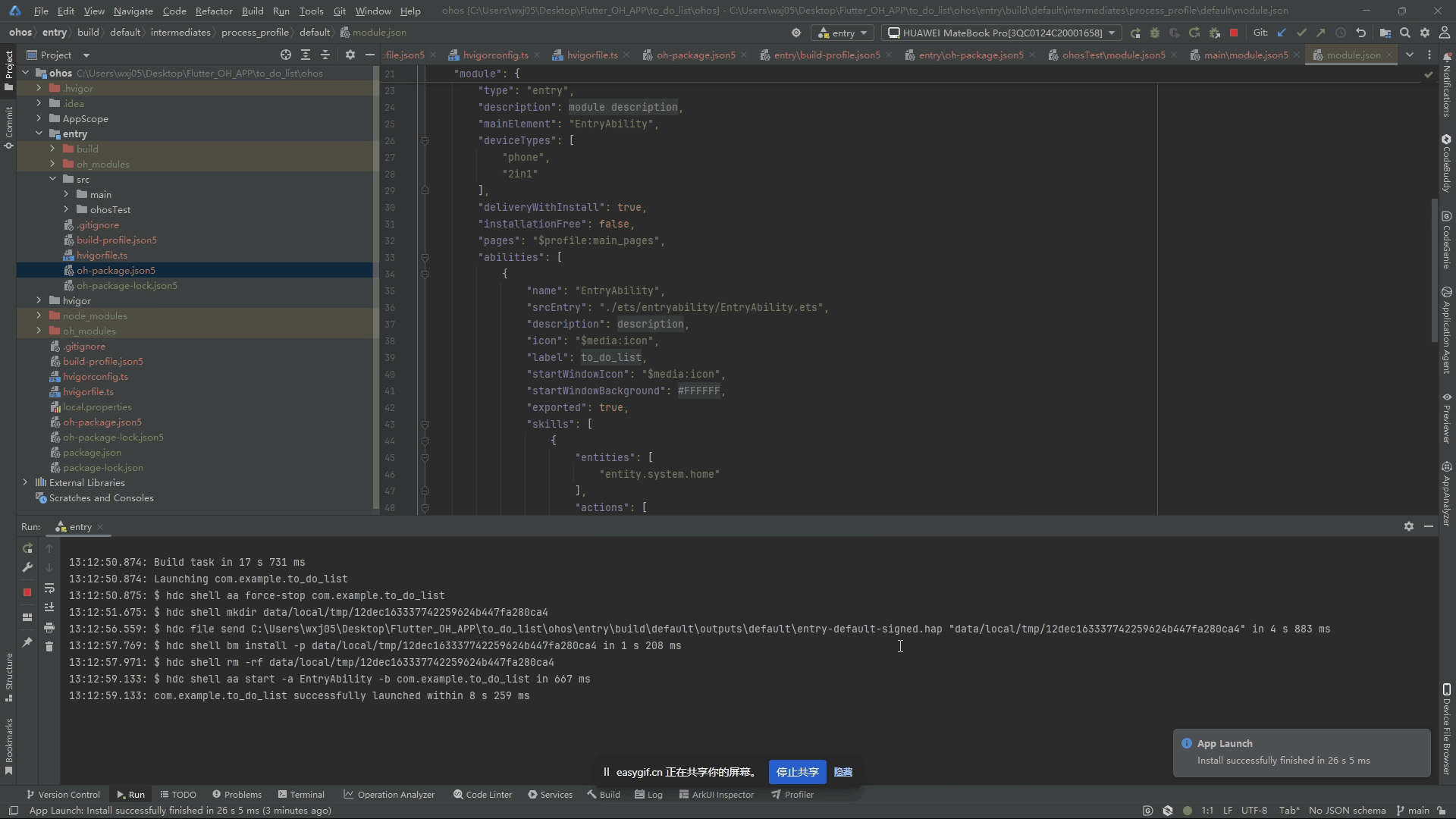Expand the AppScope folder
Image resolution: width=1456 pixels, height=819 pixels.
[x=39, y=118]
